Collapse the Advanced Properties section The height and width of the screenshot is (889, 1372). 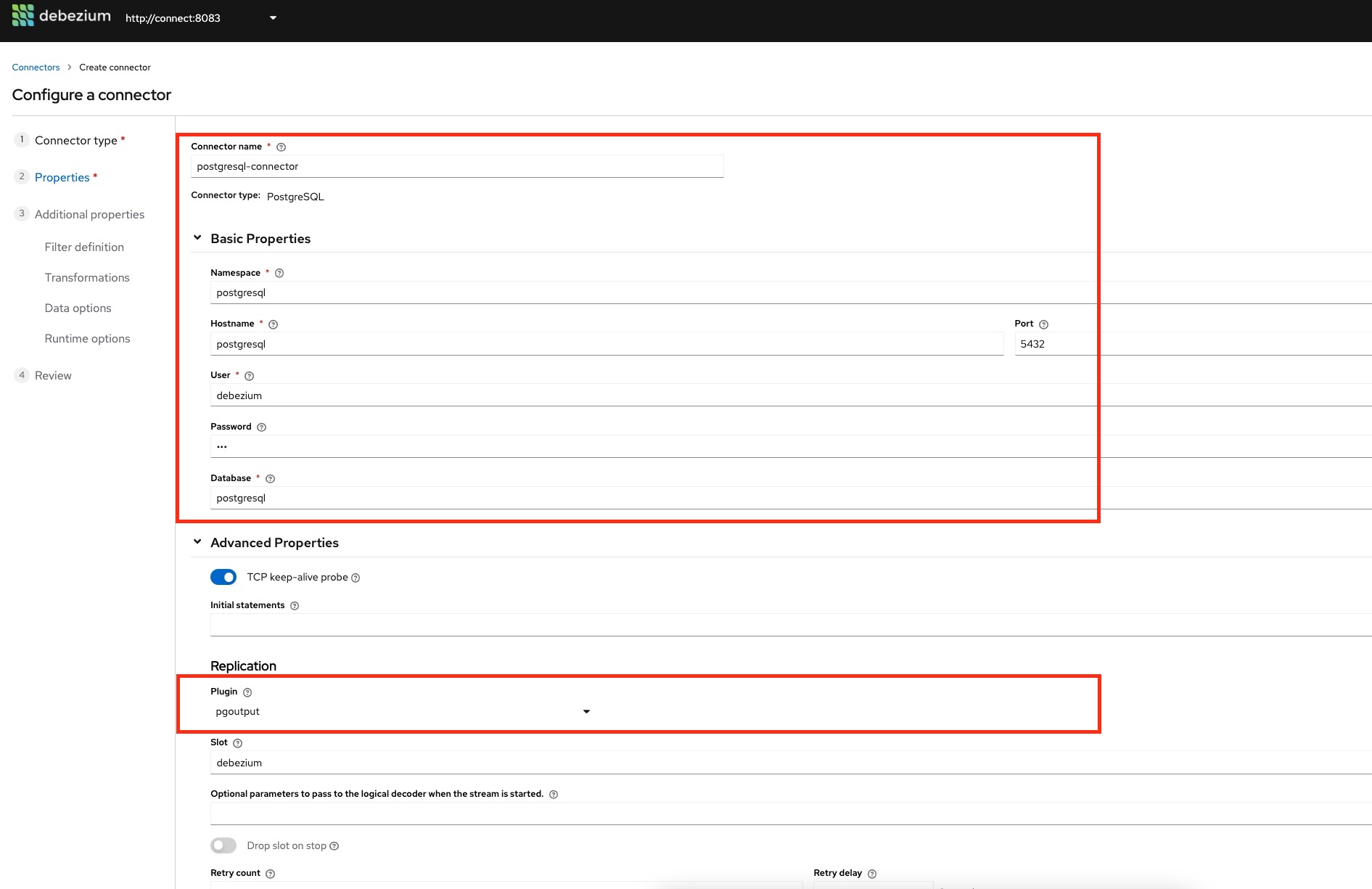tap(197, 542)
